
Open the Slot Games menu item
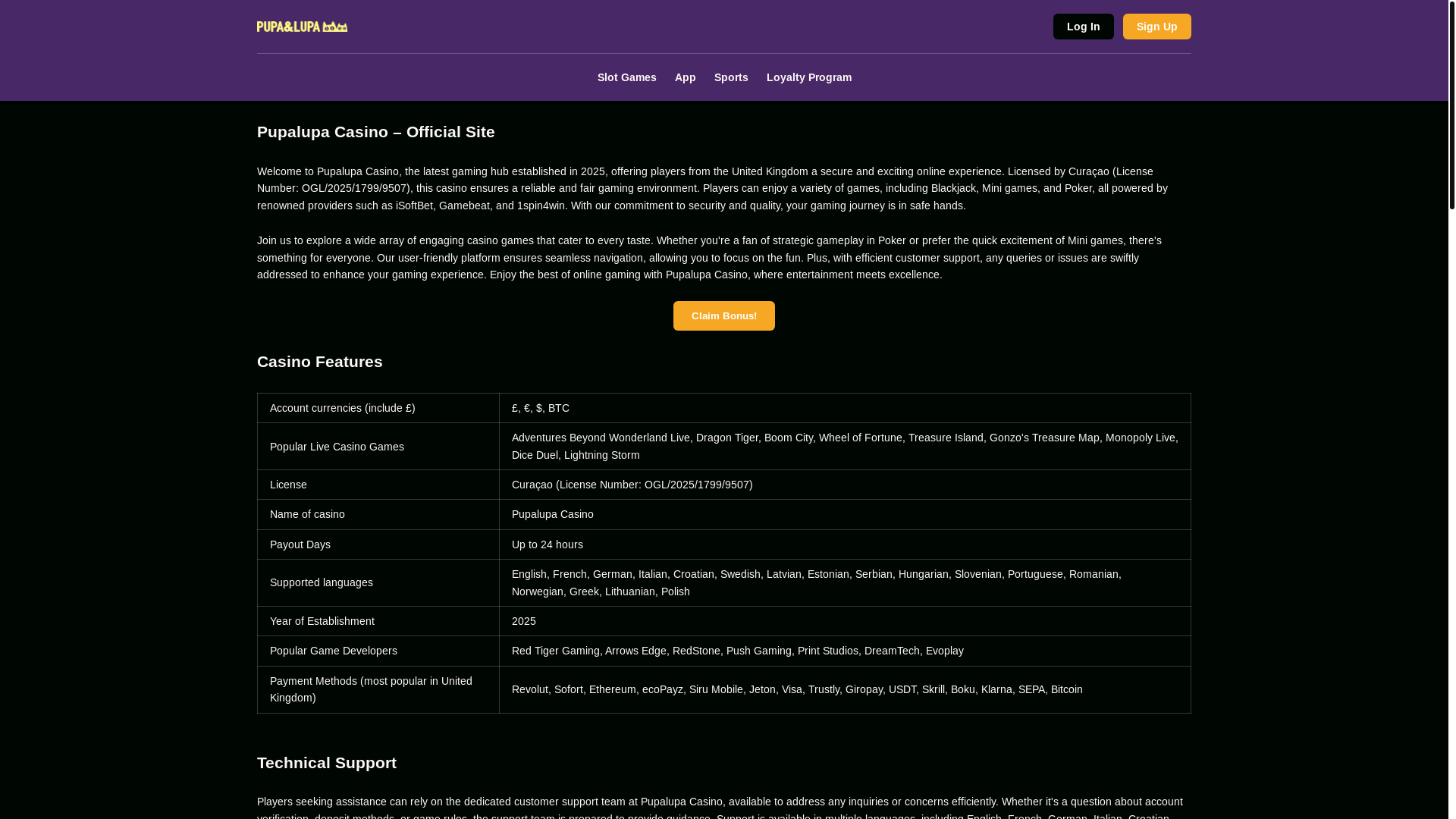click(626, 77)
